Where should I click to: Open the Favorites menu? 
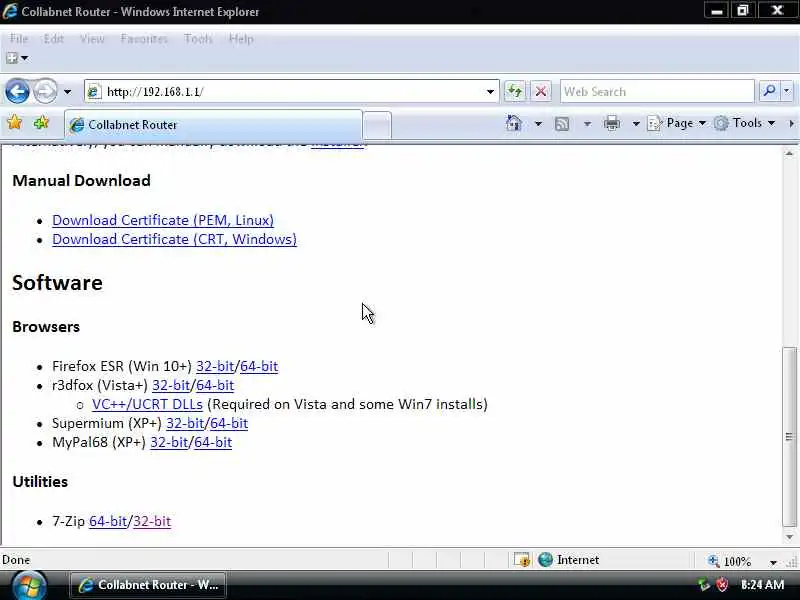coord(144,39)
